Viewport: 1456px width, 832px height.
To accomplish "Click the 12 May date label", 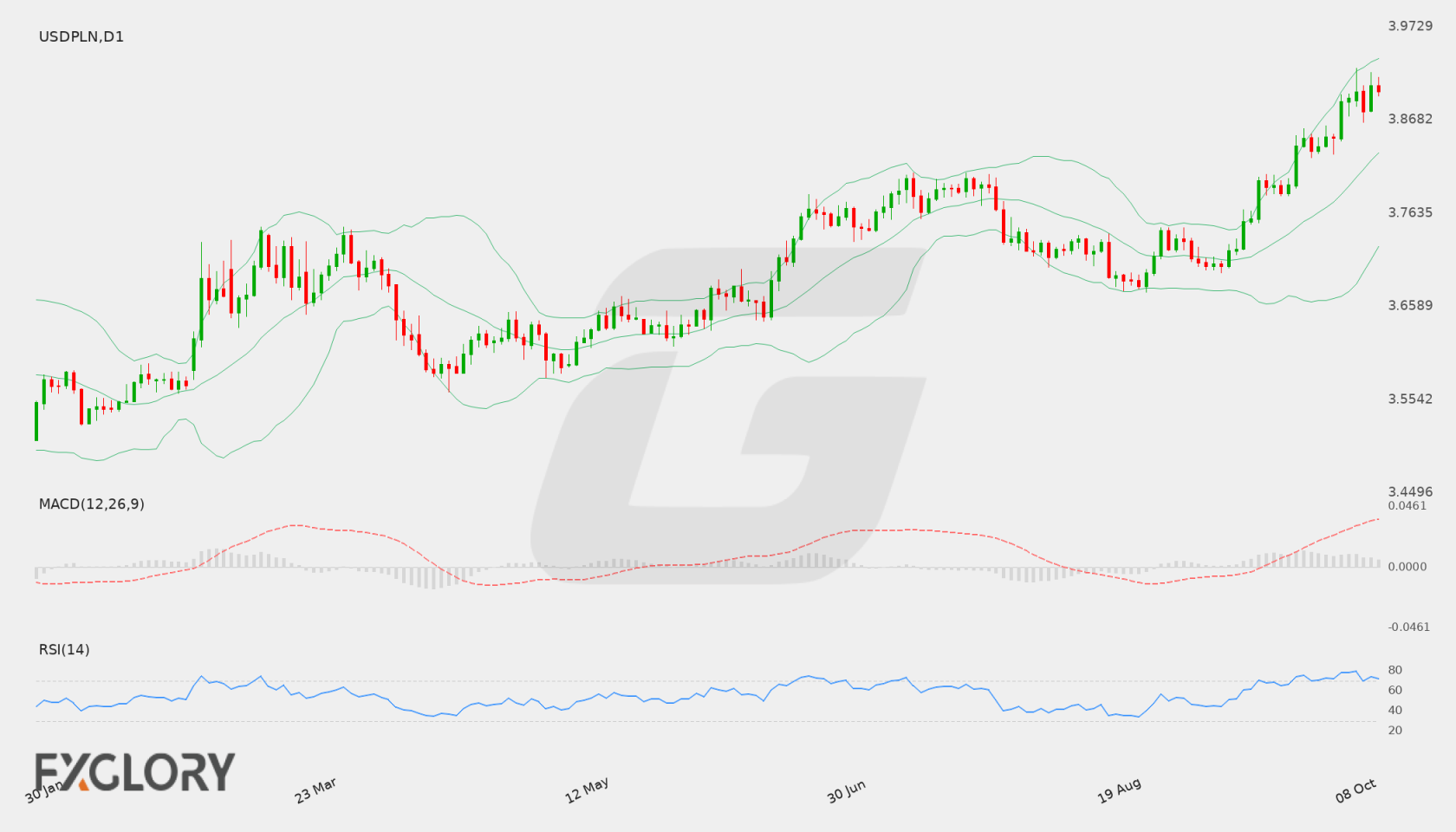I will tap(587, 790).
